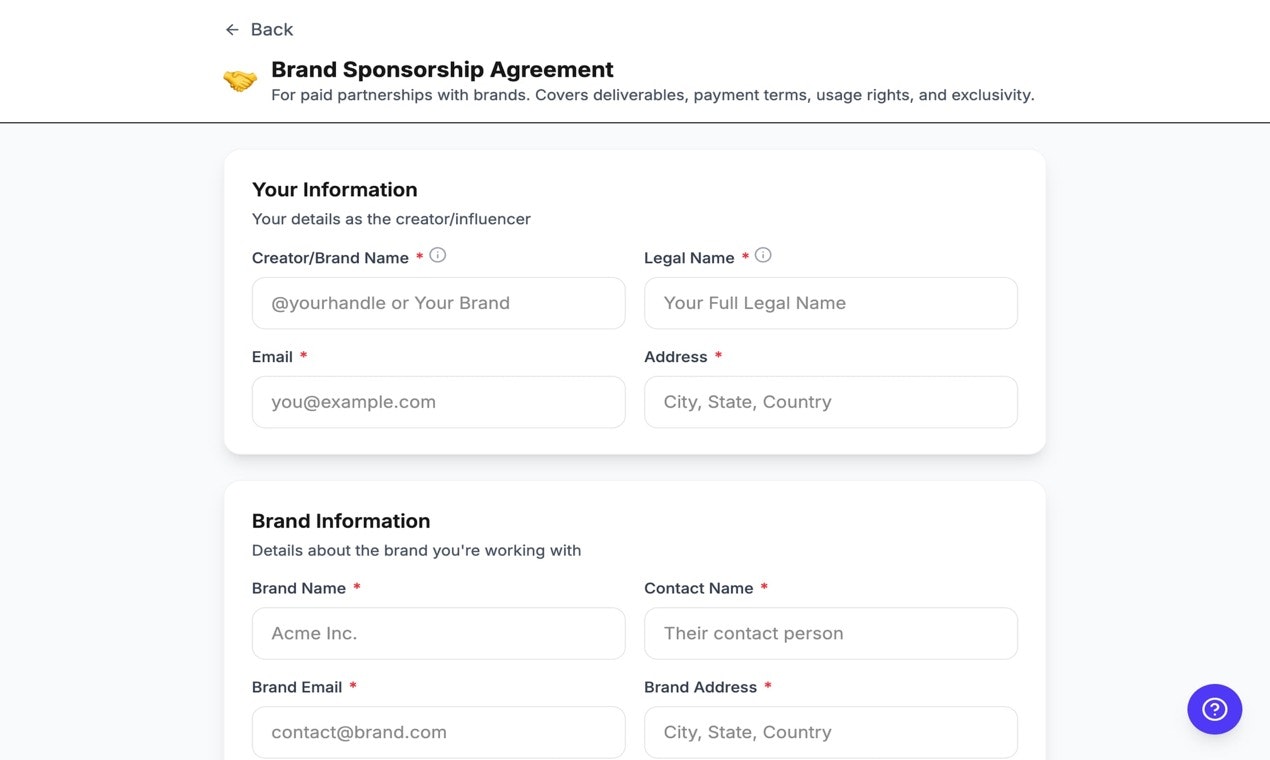This screenshot has width=1270, height=760.
Task: Open the info tooltip beside Legal Name
Action: click(763, 254)
